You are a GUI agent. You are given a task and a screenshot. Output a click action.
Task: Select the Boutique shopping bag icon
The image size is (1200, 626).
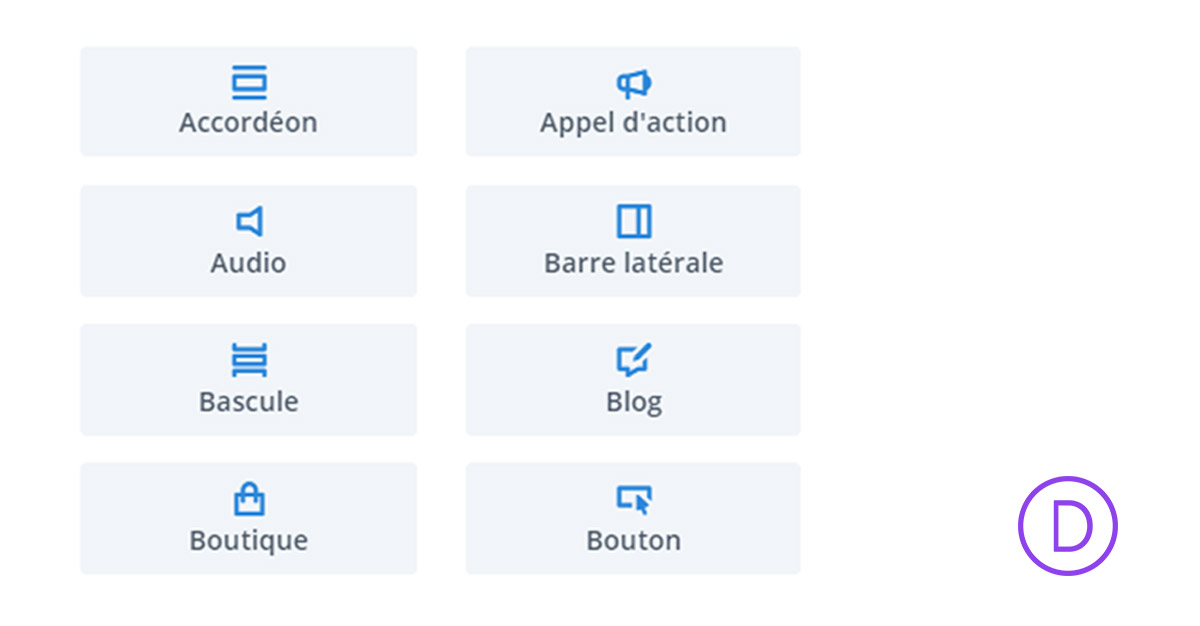(249, 499)
